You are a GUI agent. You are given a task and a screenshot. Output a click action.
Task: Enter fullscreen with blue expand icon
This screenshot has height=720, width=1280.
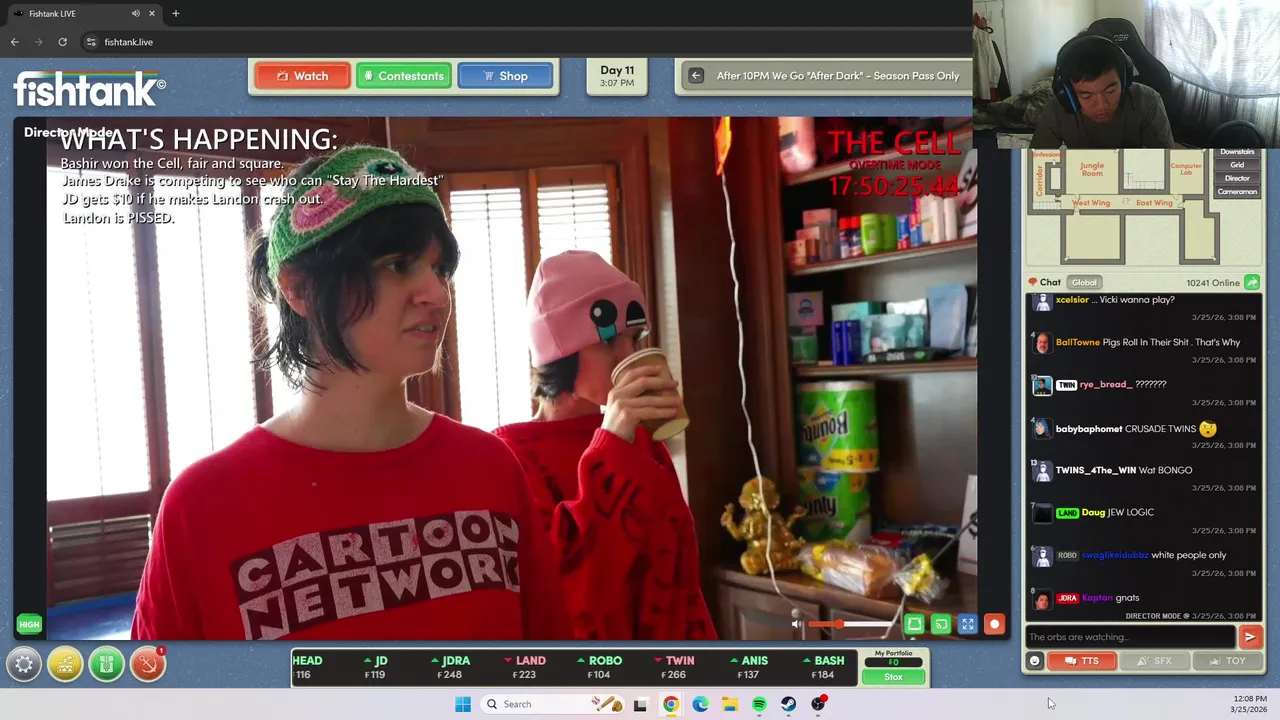coord(968,625)
